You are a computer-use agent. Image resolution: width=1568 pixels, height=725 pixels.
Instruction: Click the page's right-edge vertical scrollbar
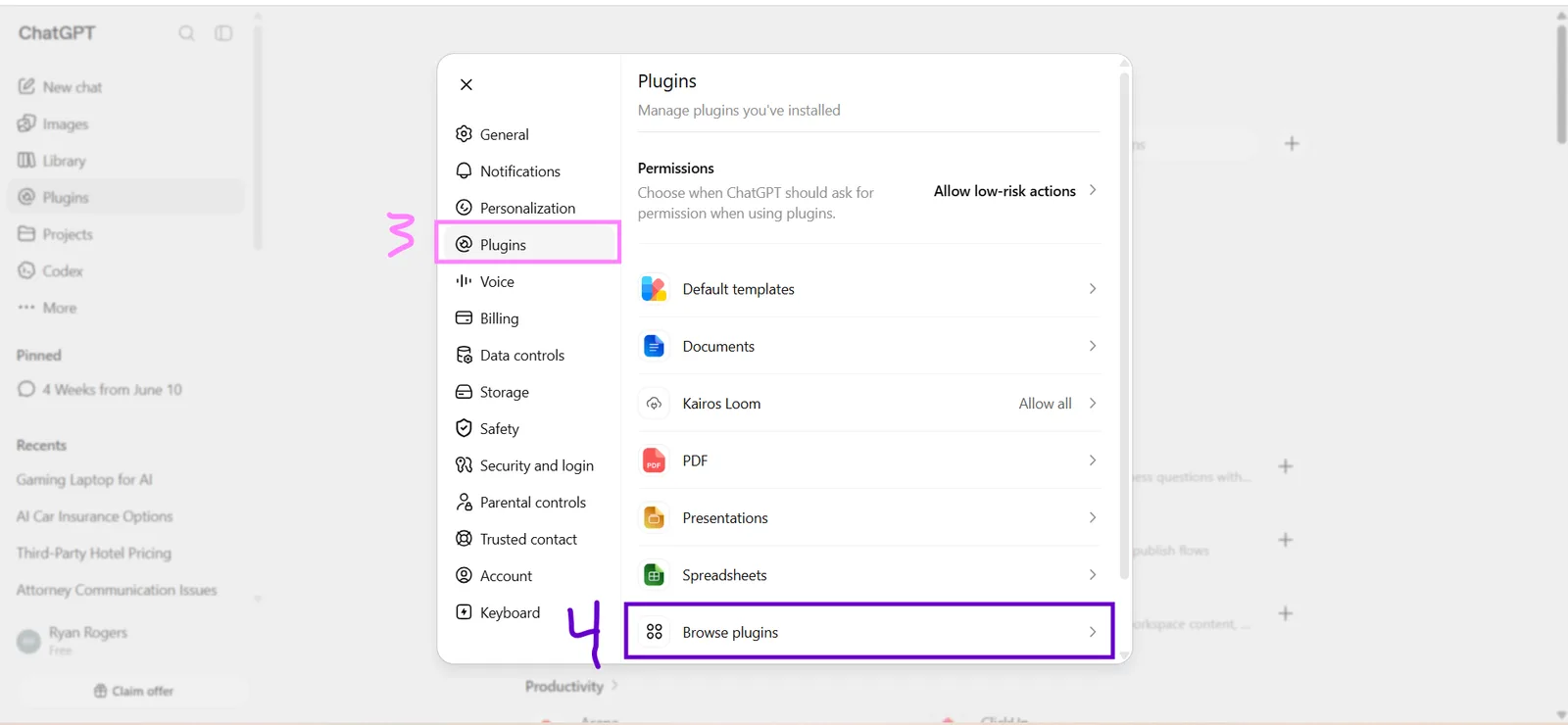coord(1561,83)
